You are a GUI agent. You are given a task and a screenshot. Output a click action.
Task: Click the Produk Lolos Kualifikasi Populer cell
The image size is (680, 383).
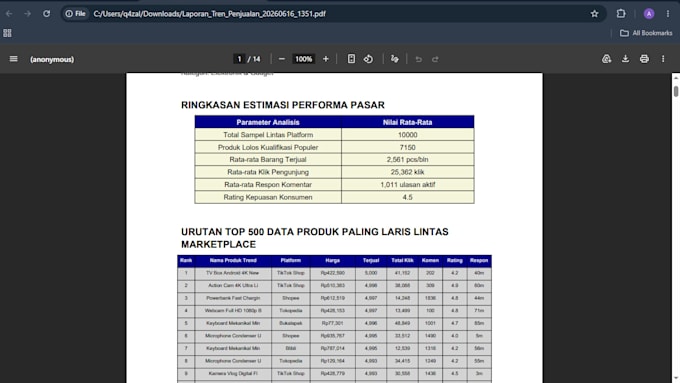[268, 147]
